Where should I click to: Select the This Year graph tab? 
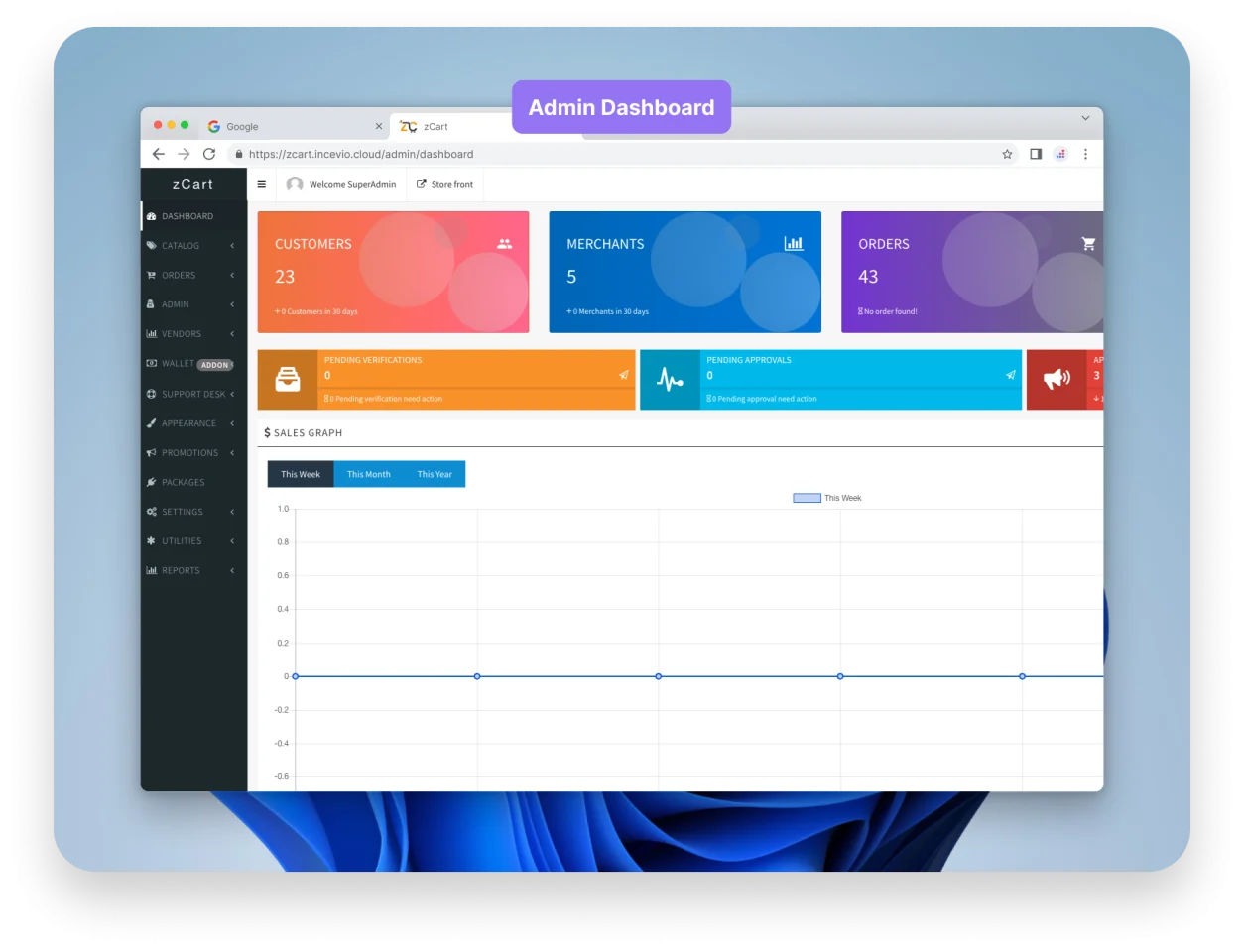(x=435, y=474)
